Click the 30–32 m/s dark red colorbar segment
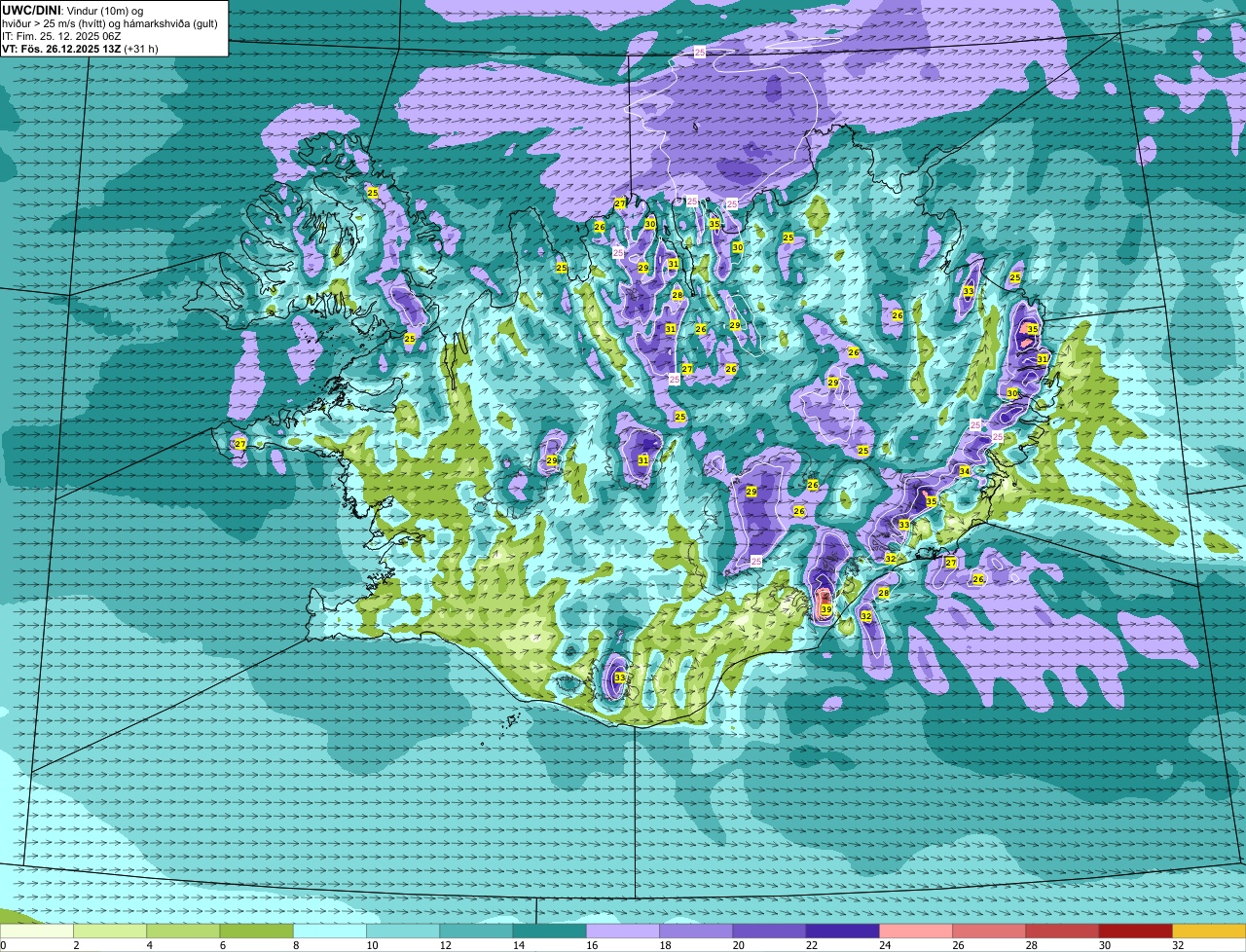Screen dimensions: 1246x952 pos(1136,931)
